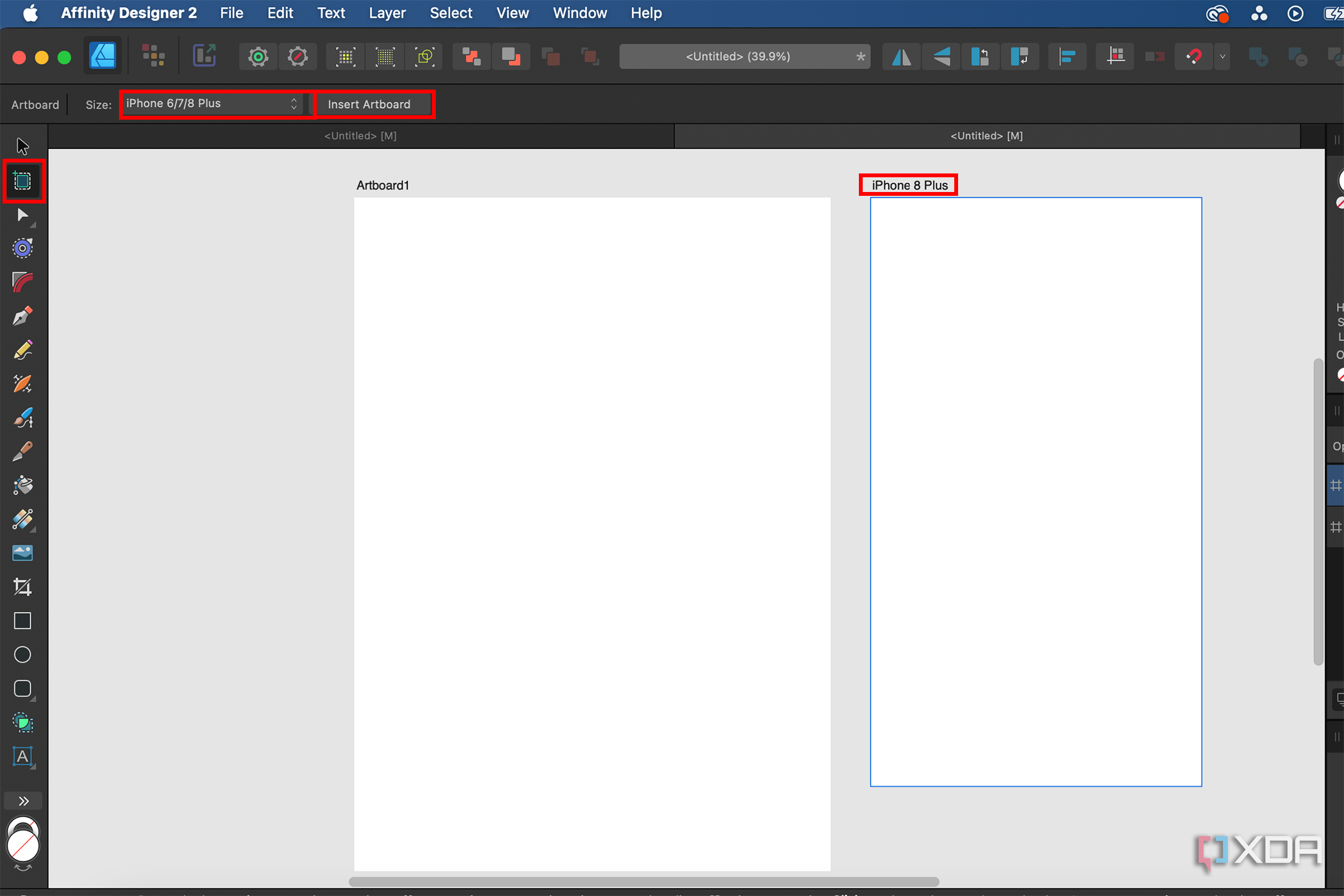This screenshot has height=896, width=1344.
Task: Select the Vector Brush tool
Action: pyautogui.click(x=22, y=418)
